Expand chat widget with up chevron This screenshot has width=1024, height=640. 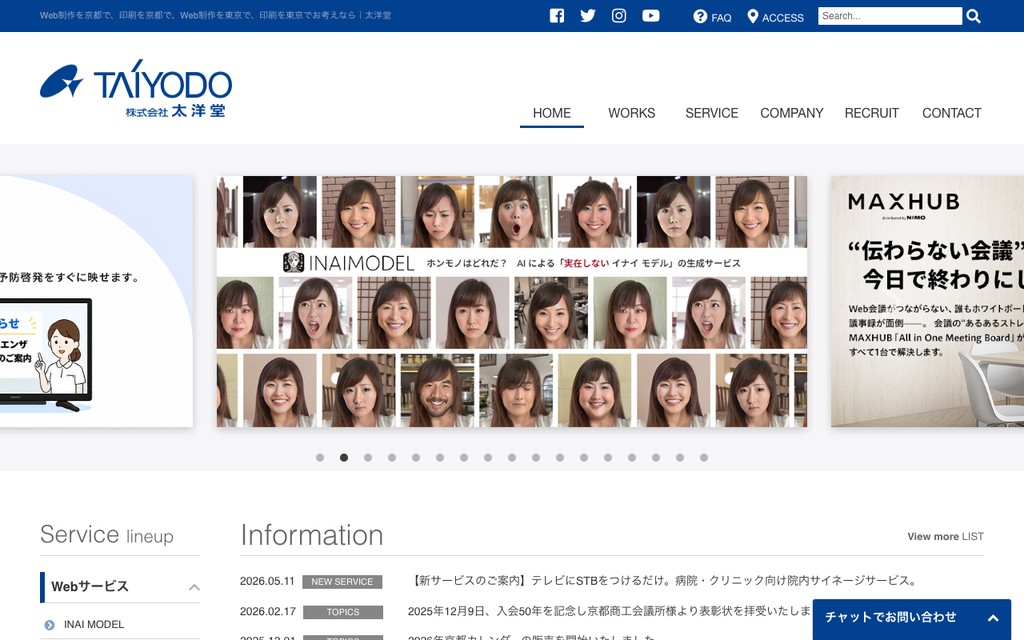pyautogui.click(x=993, y=618)
